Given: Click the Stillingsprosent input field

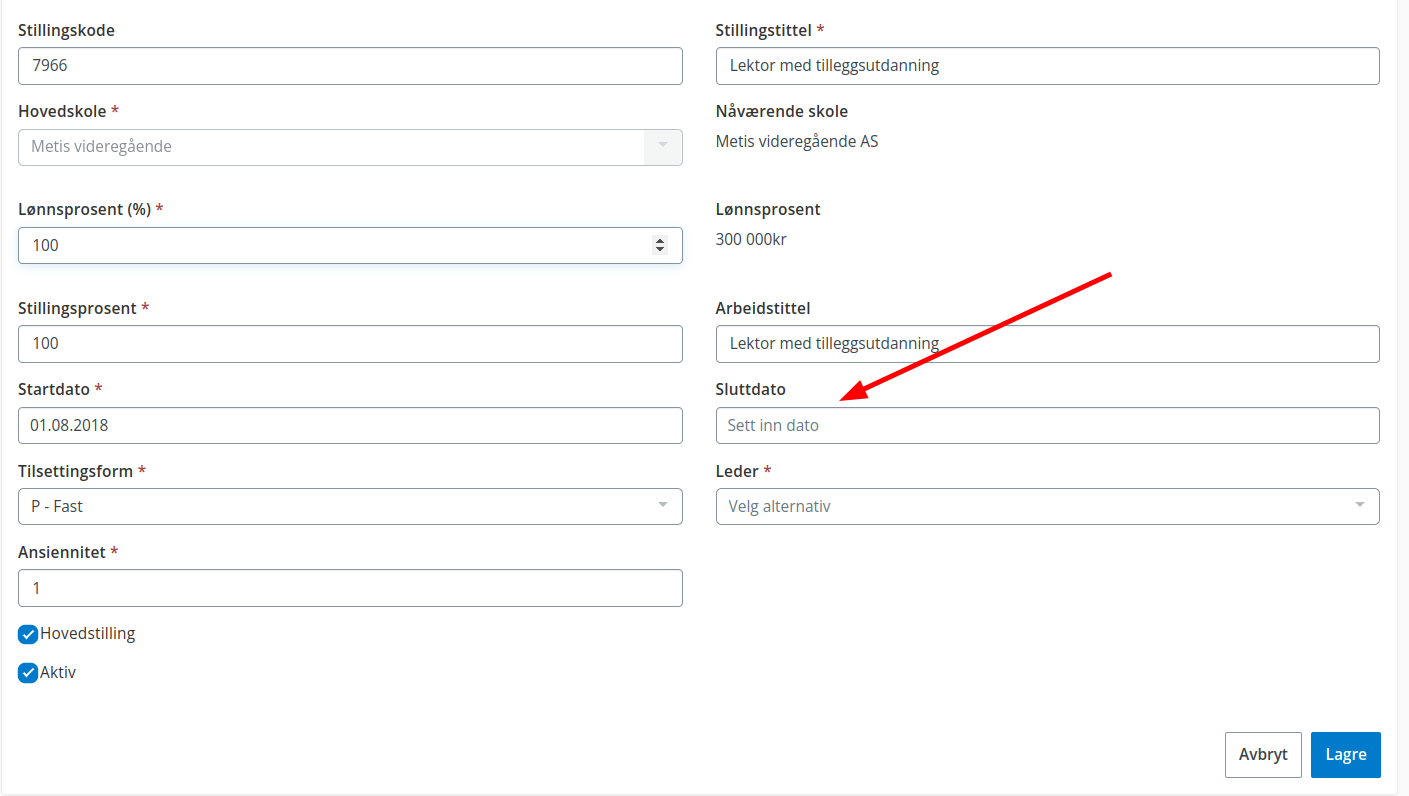Looking at the screenshot, I should point(350,343).
